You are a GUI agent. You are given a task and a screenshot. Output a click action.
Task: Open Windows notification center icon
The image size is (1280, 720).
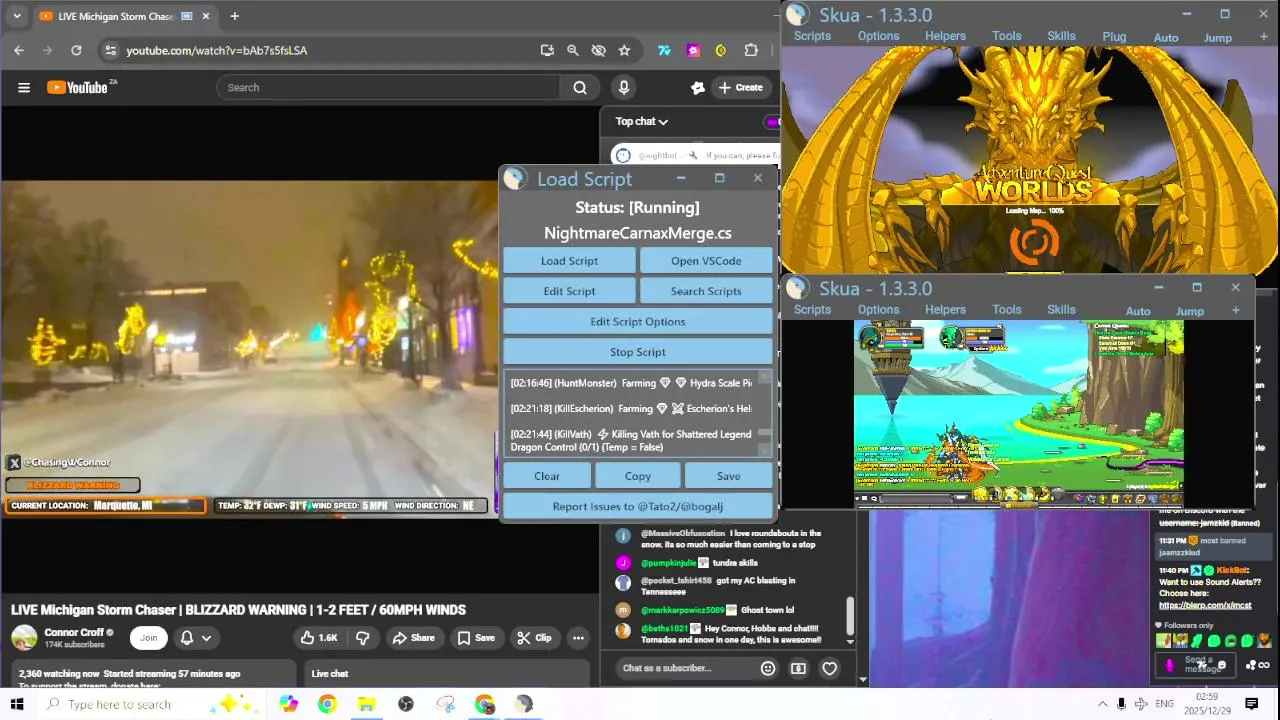pyautogui.click(x=1252, y=704)
